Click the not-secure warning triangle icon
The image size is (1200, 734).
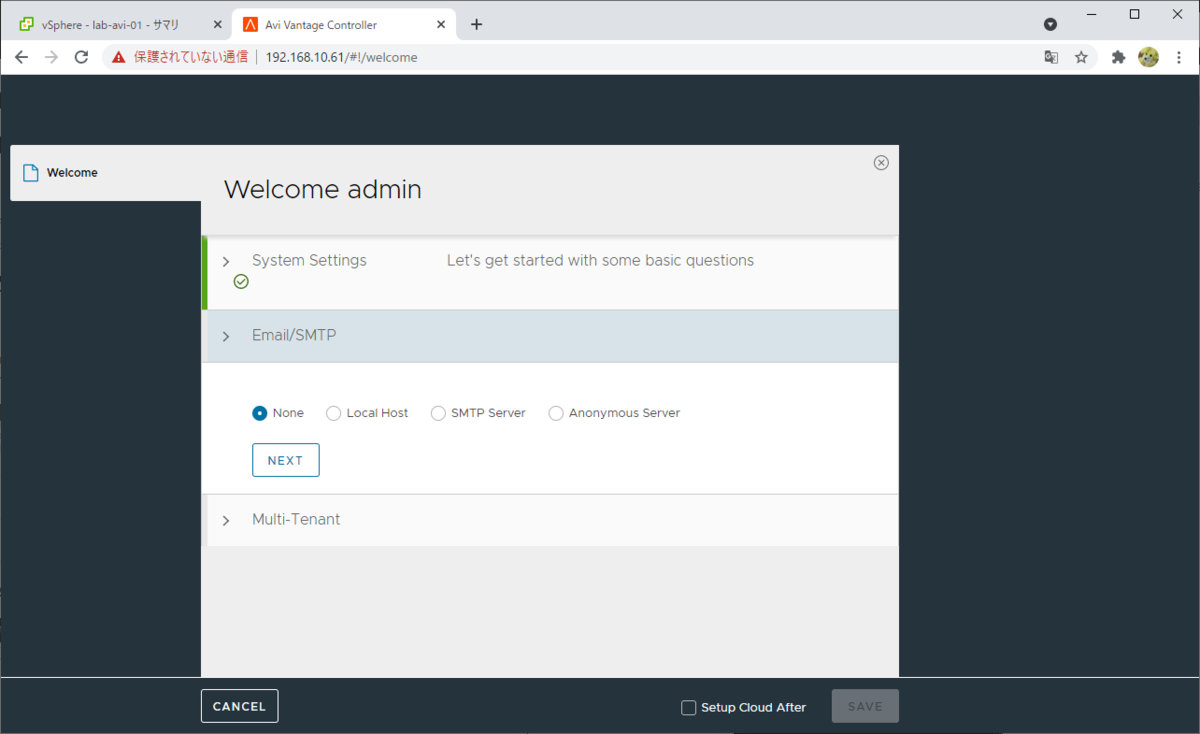[119, 57]
